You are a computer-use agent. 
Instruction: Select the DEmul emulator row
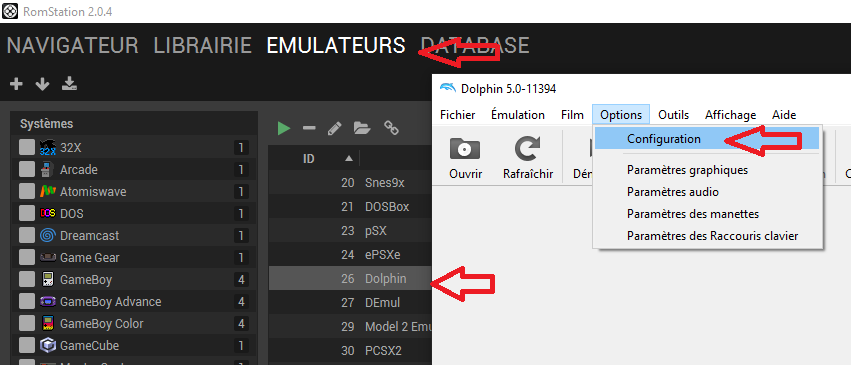coord(350,303)
